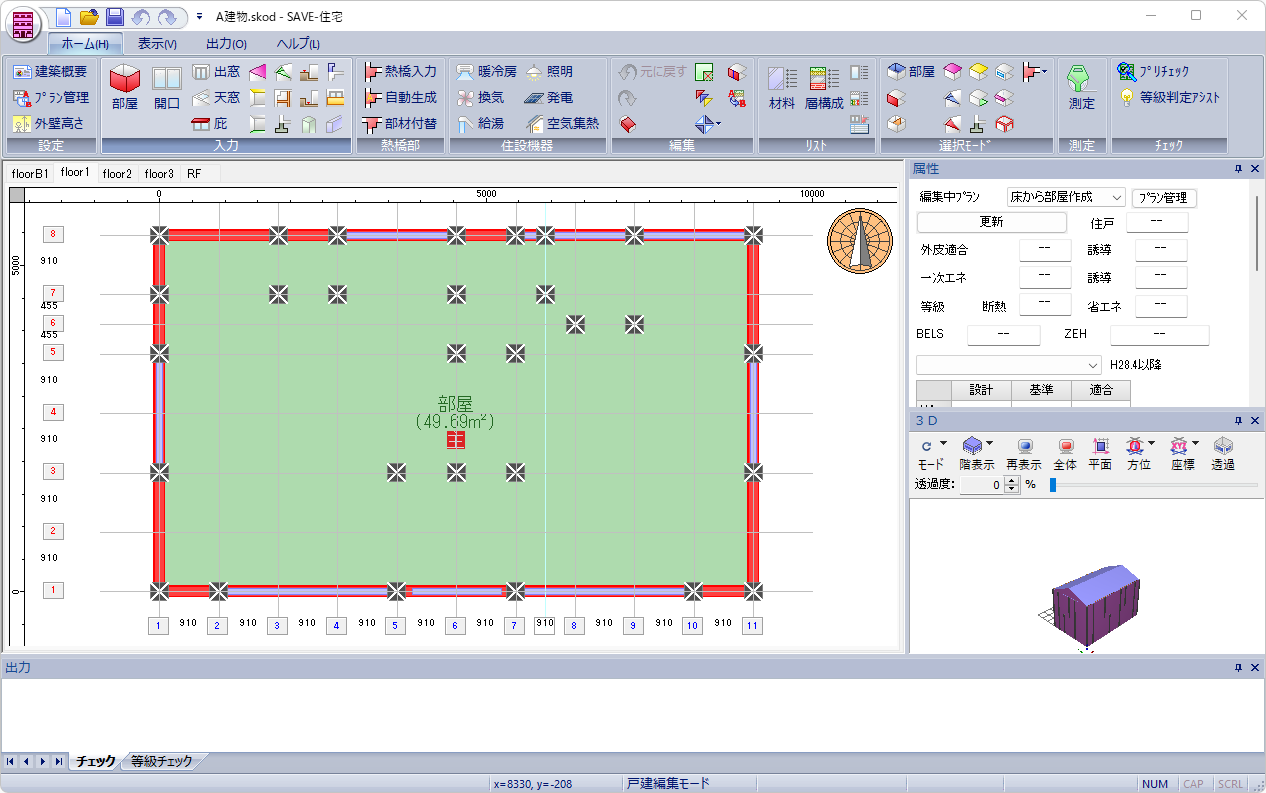Open the 床から部屋作成 plan dropdown
Screen dimensions: 1266x793
point(1066,197)
